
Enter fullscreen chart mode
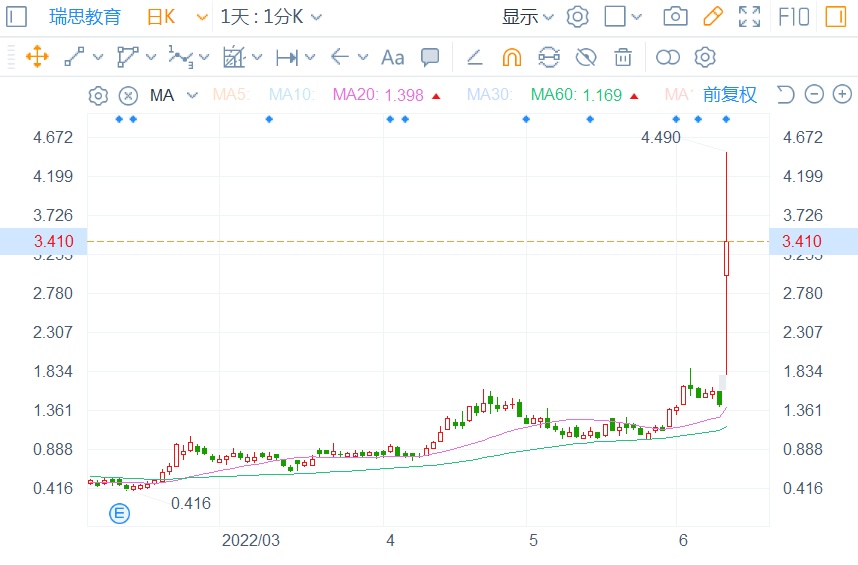(x=749, y=16)
